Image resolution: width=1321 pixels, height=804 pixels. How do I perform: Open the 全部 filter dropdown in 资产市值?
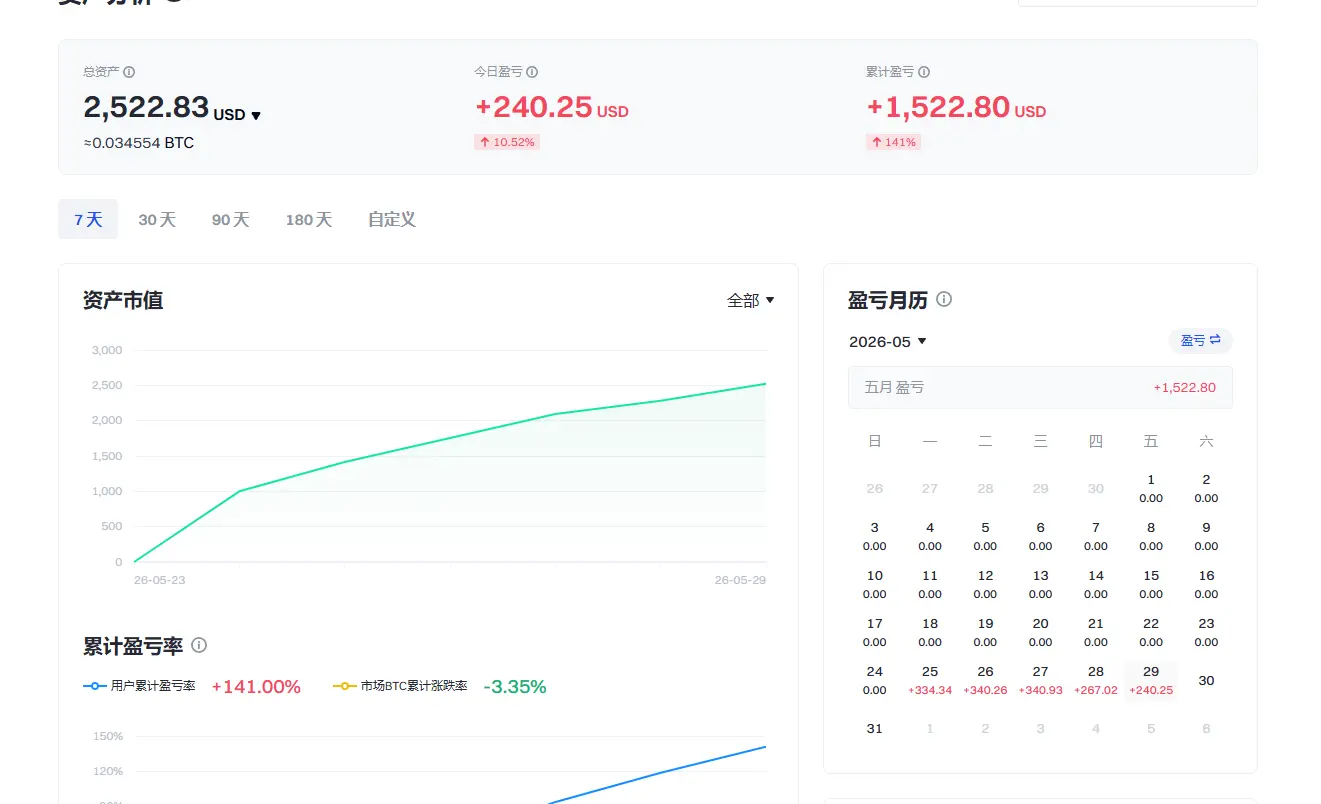pos(751,300)
